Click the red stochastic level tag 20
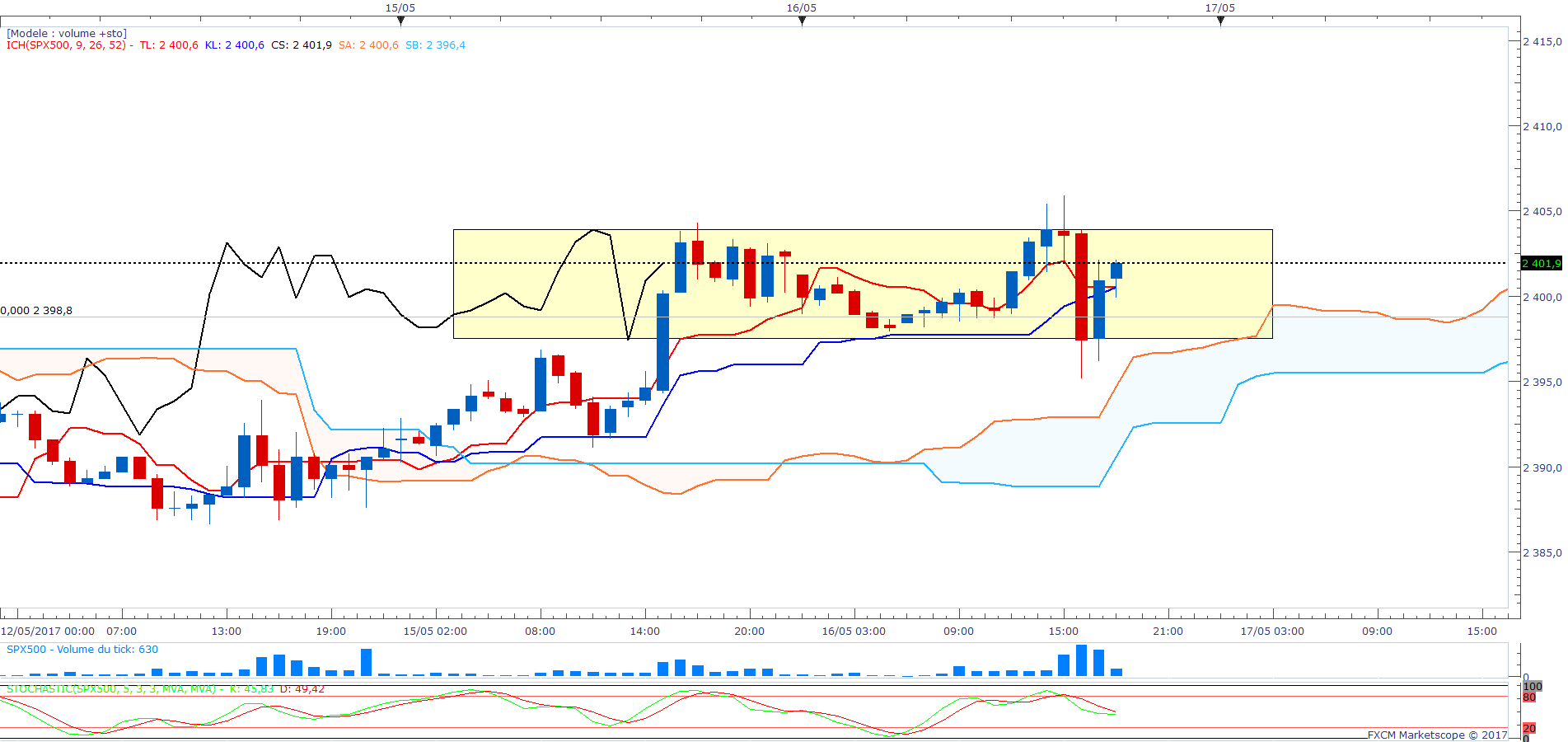Screen dimensions: 1568x742 point(1529,729)
